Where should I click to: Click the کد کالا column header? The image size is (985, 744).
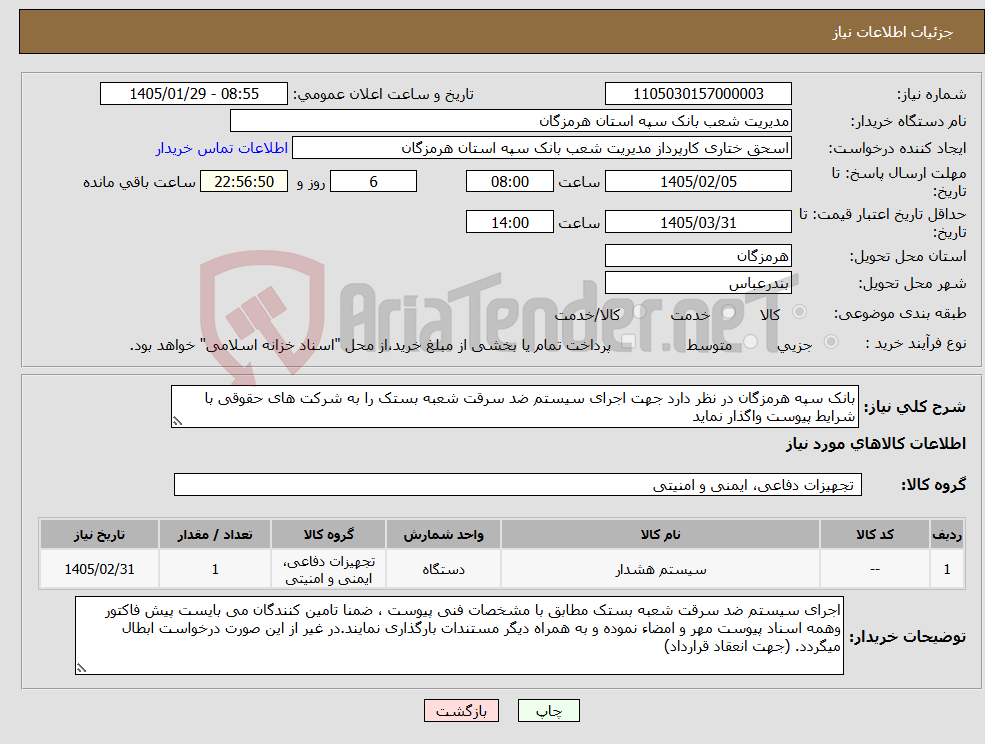click(x=875, y=535)
